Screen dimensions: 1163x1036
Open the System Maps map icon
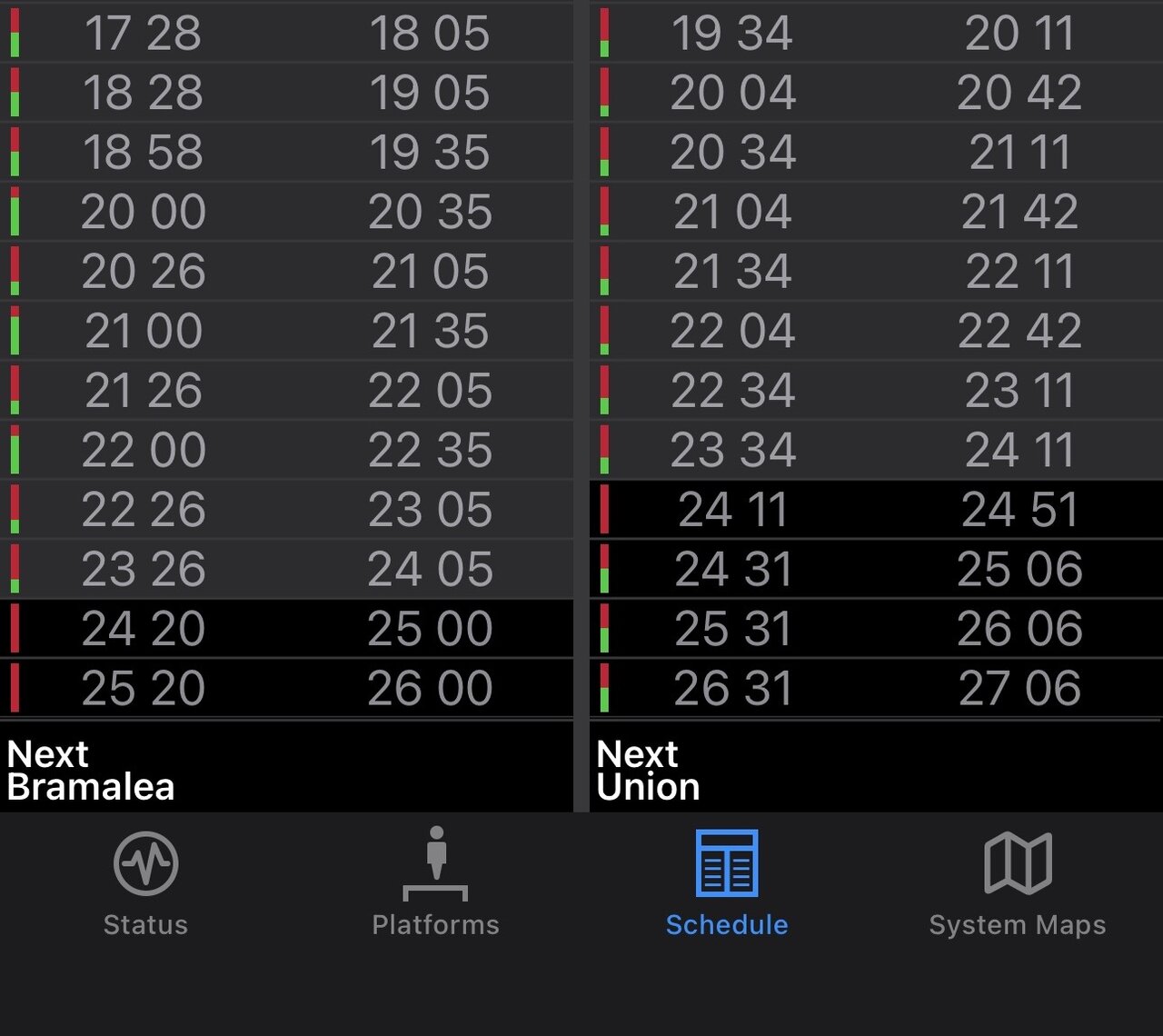tap(1018, 862)
